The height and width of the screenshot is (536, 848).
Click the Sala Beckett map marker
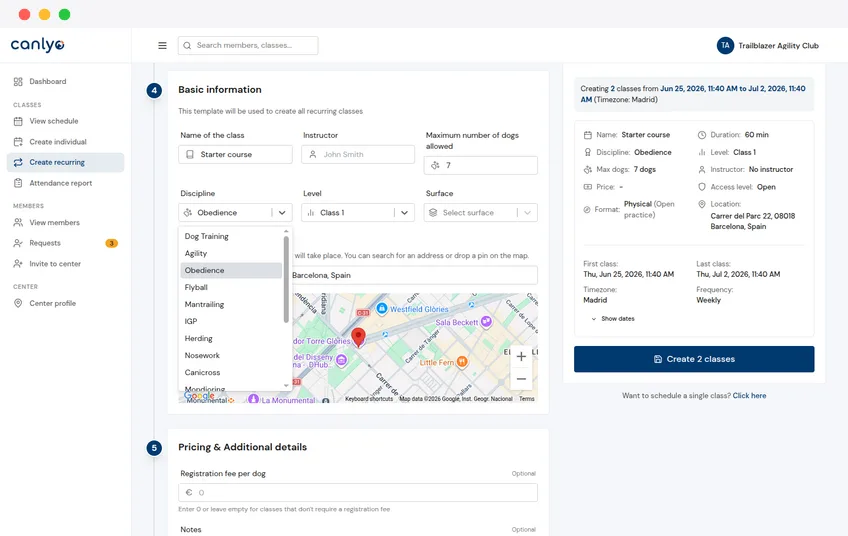click(x=486, y=322)
